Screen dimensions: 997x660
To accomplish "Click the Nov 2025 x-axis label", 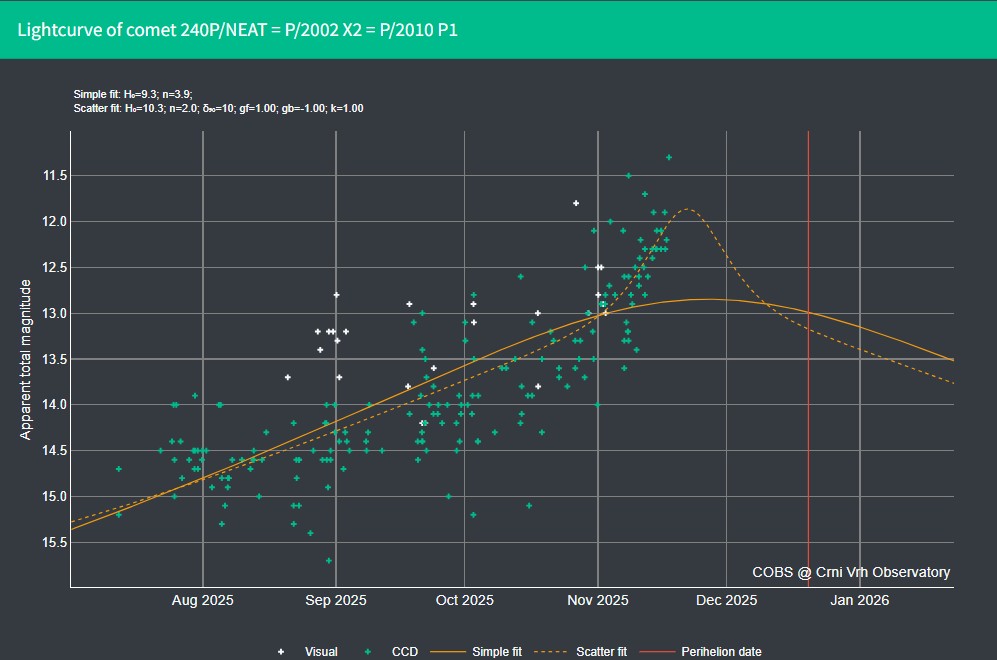I will [x=598, y=601].
